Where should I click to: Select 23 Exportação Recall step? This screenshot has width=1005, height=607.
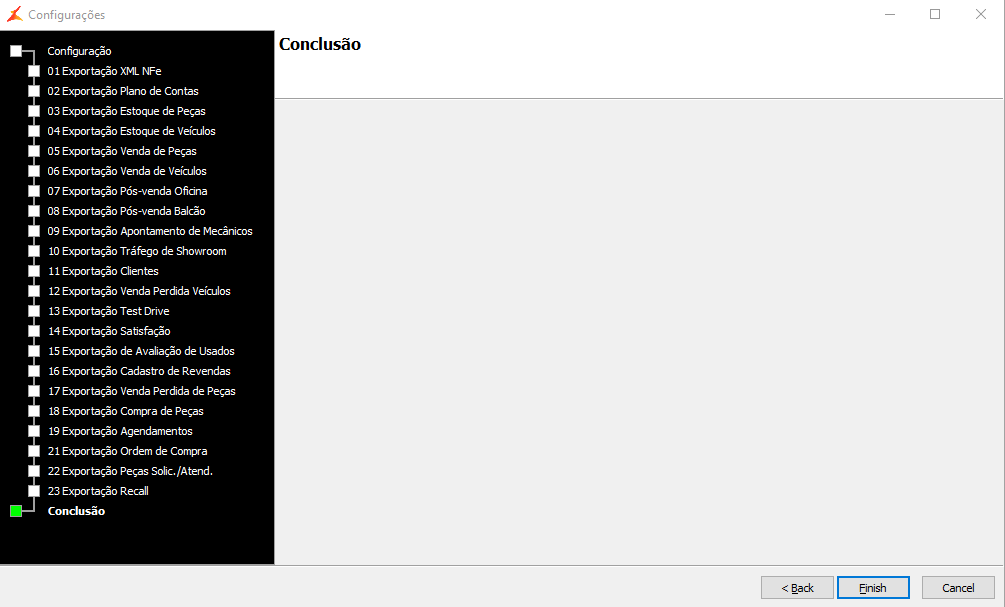click(x=98, y=491)
